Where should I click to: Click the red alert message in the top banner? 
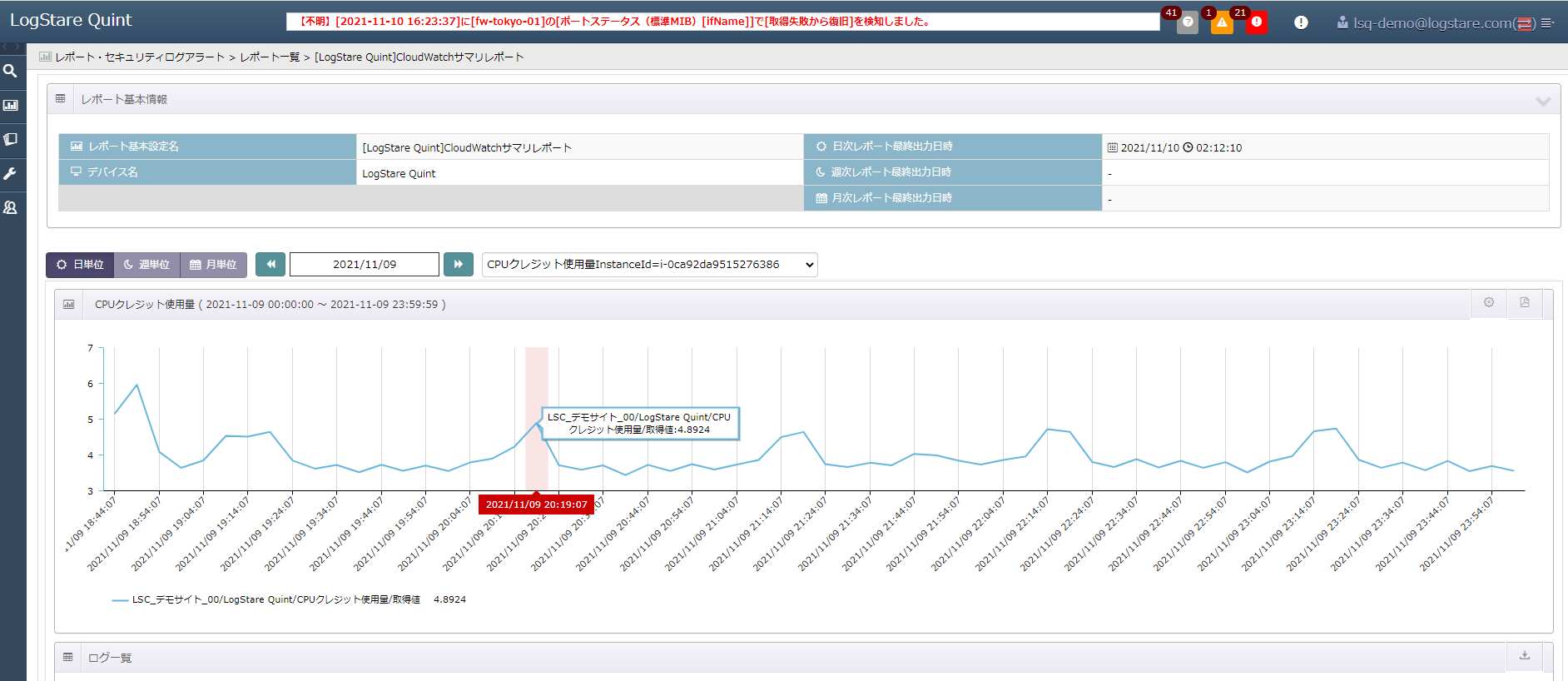615,22
